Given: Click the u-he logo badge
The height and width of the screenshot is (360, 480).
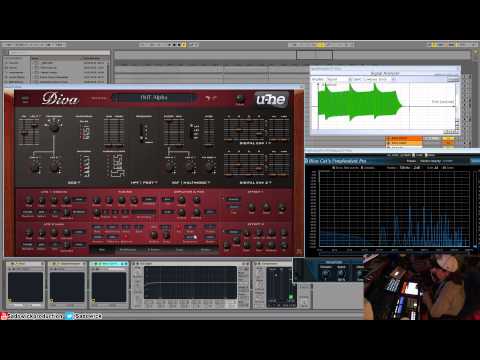Looking at the screenshot, I should pos(272,99).
